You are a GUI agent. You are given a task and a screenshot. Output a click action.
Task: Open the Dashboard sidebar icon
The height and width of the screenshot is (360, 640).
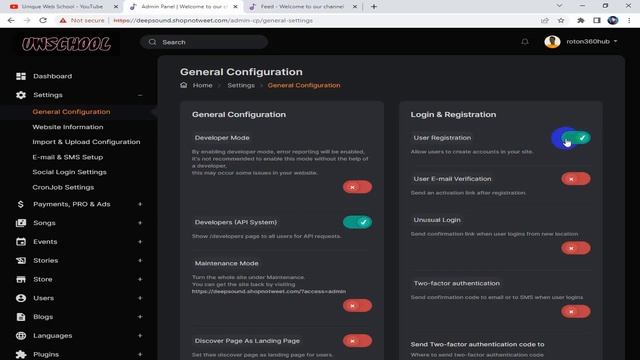click(x=21, y=76)
